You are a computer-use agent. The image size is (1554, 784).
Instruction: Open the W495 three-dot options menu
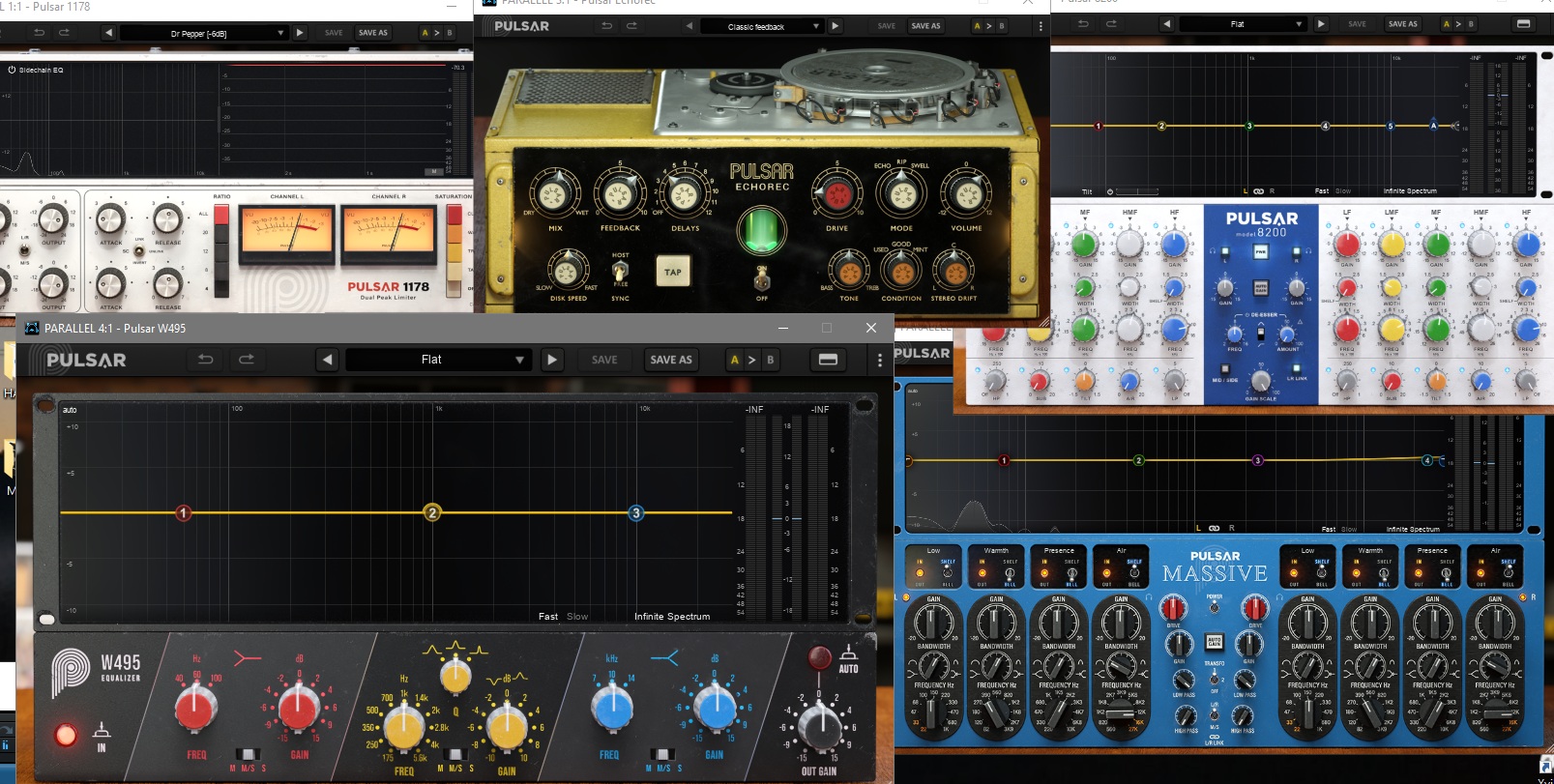coord(879,360)
